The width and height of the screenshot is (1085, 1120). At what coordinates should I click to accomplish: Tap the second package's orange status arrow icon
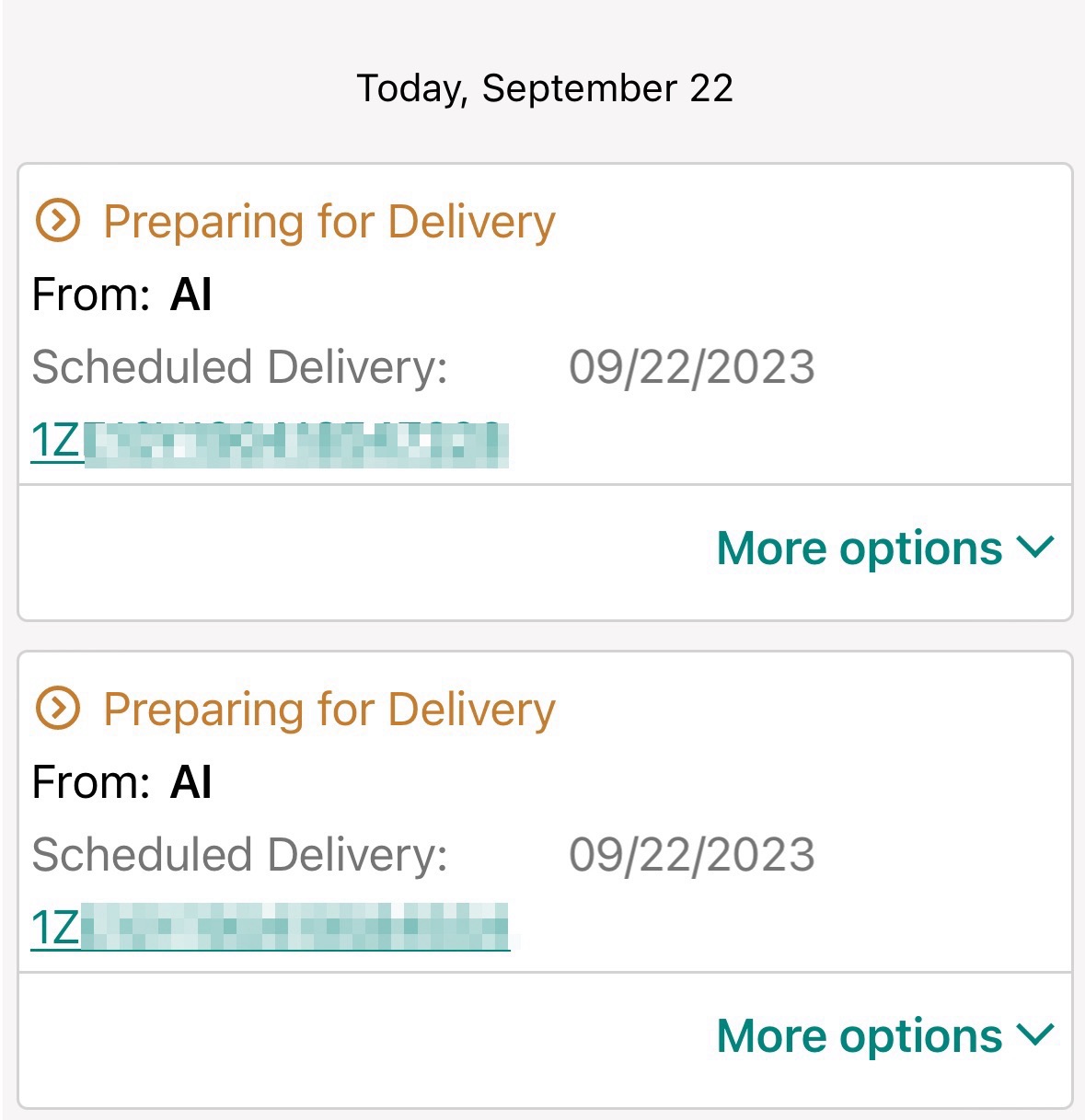(58, 709)
